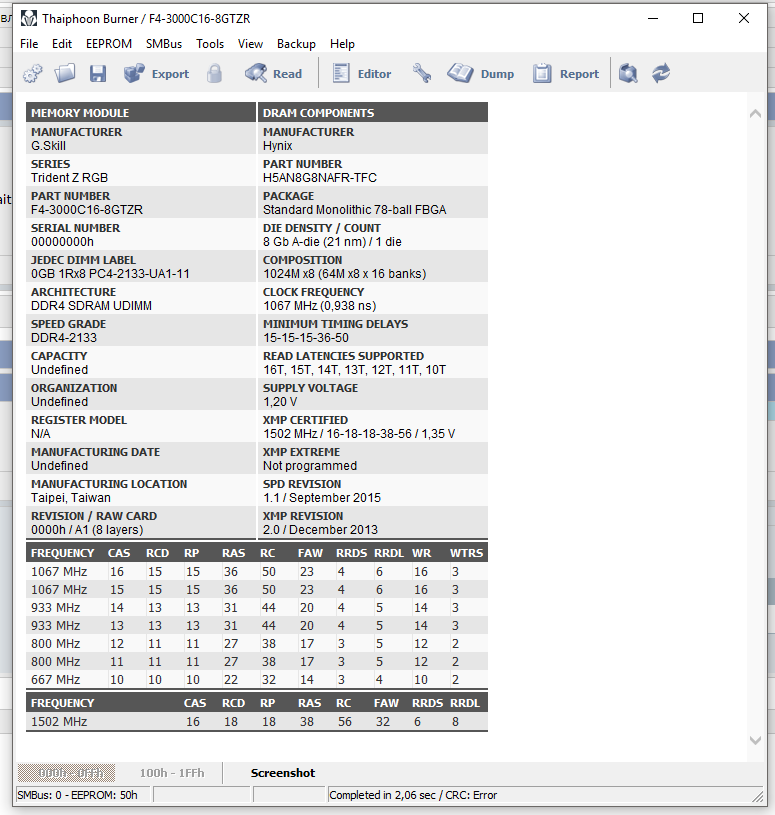Click the DRAM COMPONENTS section header

pyautogui.click(x=373, y=113)
